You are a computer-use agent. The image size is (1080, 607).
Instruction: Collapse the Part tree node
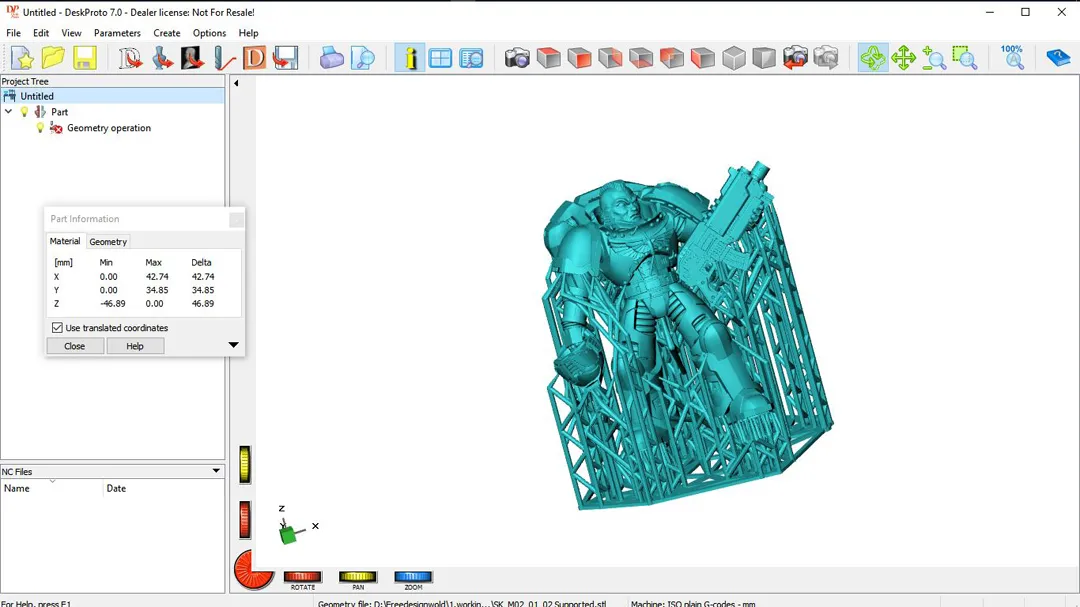[x=8, y=112]
